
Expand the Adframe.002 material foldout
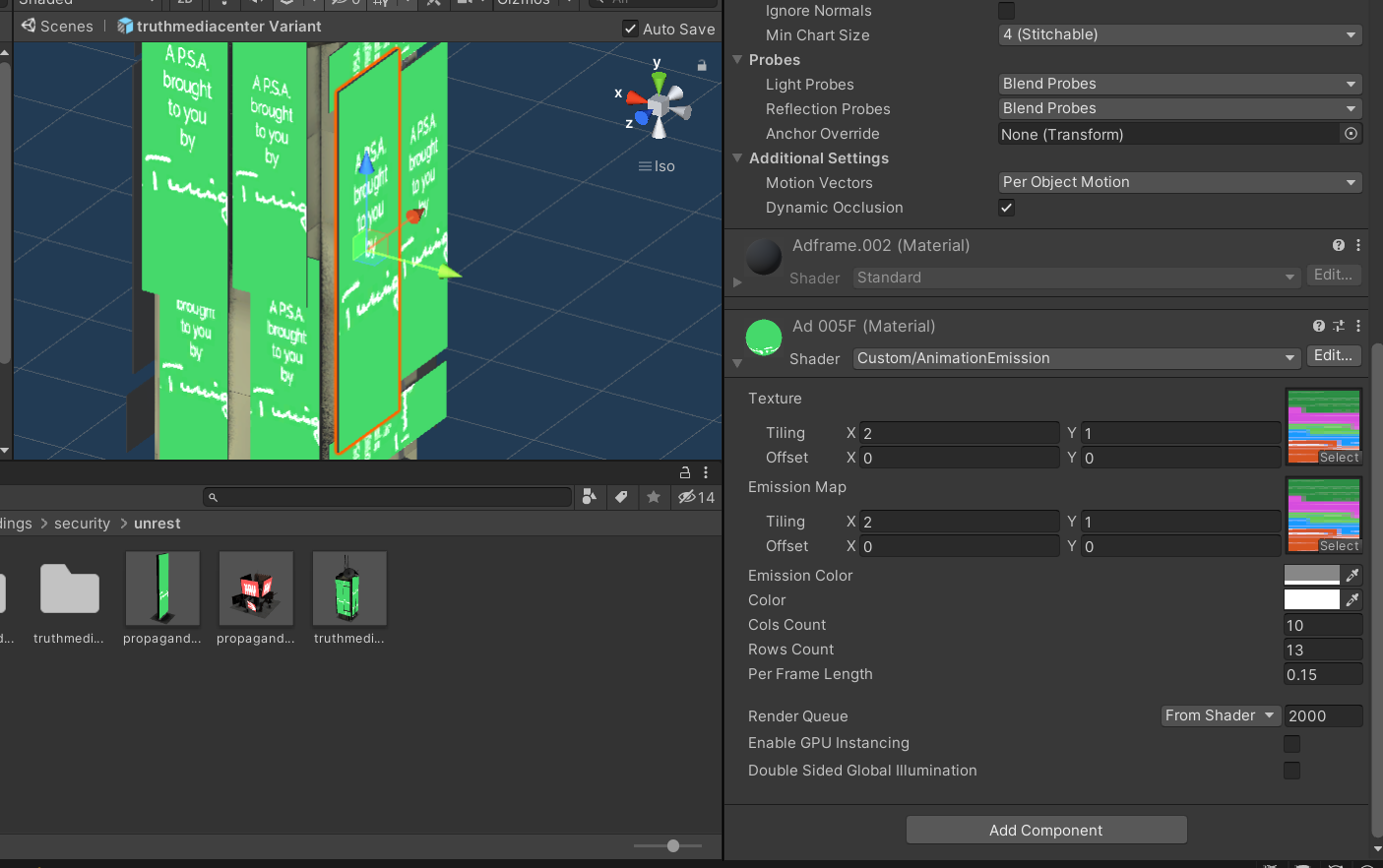click(x=737, y=282)
